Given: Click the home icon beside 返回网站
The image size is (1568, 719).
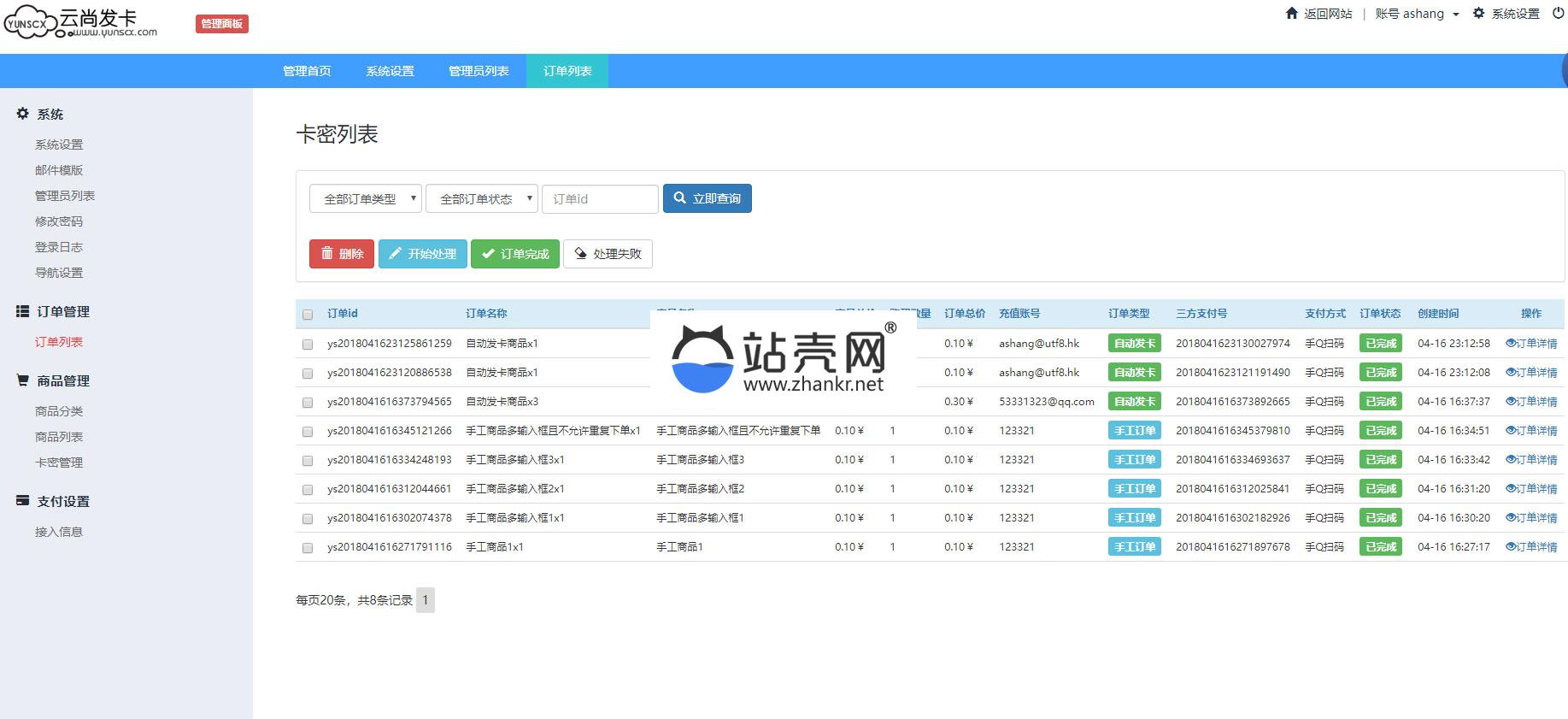Looking at the screenshot, I should tap(1291, 13).
